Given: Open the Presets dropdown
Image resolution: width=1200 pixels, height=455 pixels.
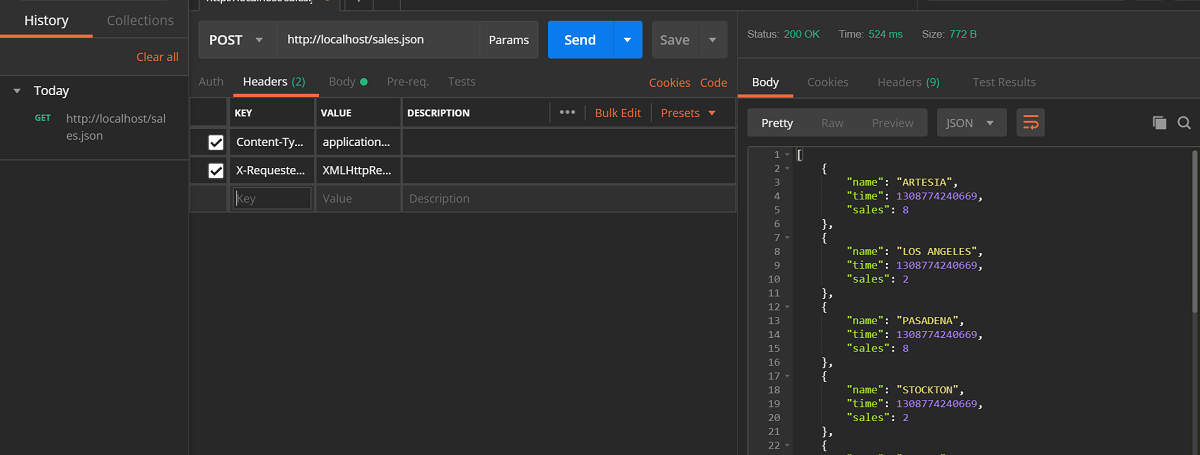Looking at the screenshot, I should (688, 113).
